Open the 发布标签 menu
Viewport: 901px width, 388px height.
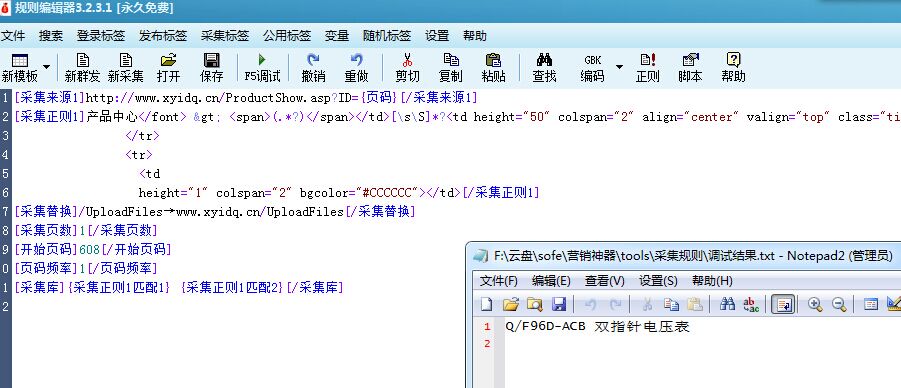[163, 36]
